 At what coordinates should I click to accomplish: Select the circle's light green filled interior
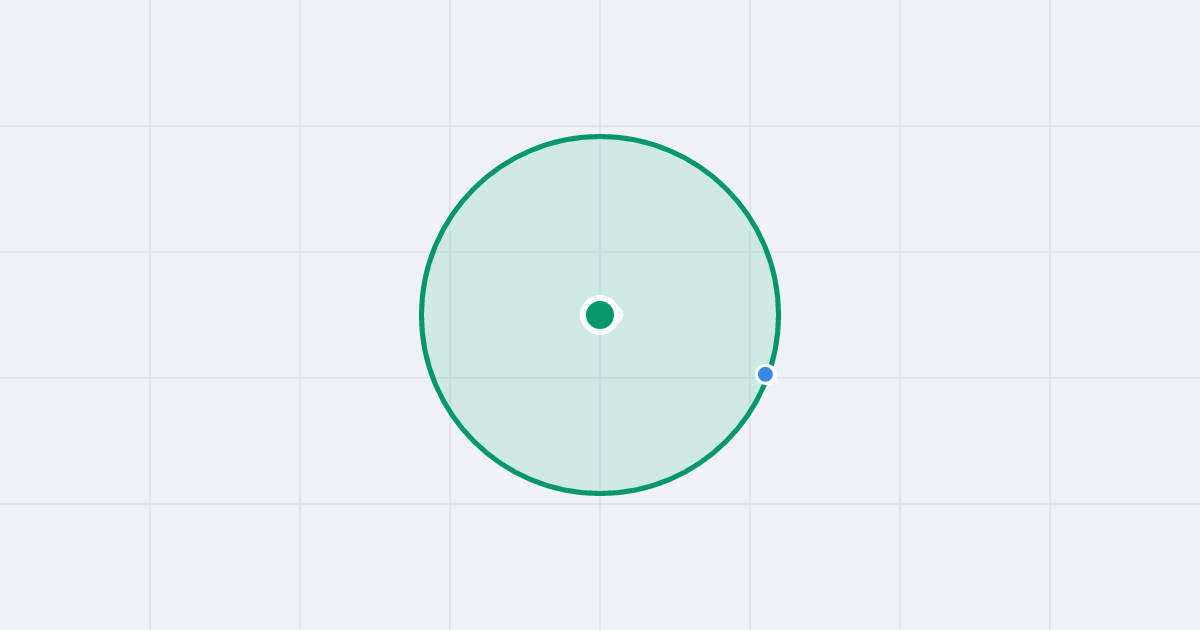pos(520,400)
